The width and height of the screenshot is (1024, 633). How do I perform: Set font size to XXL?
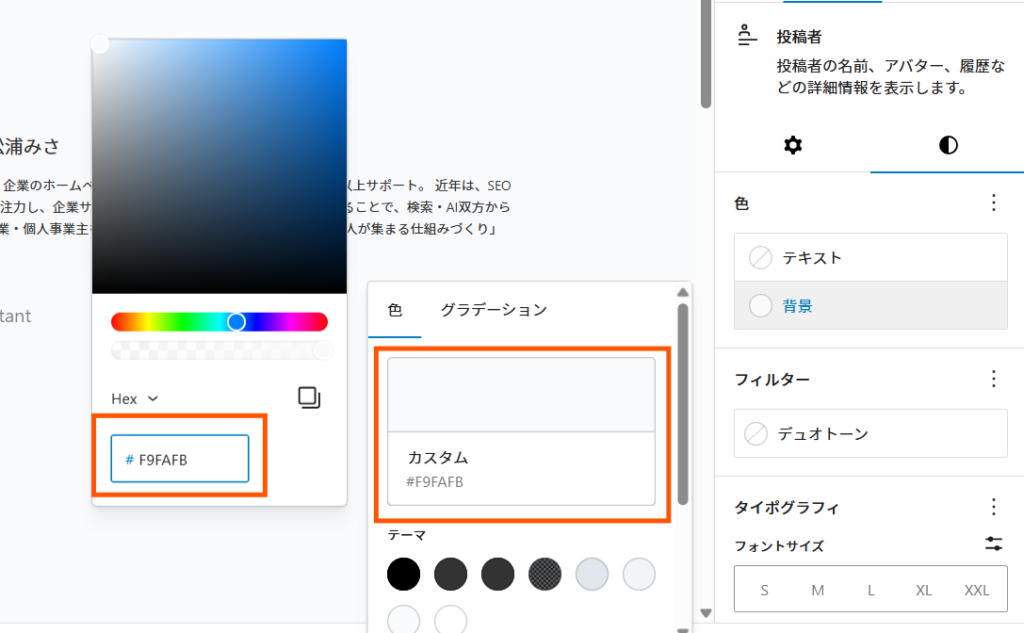976,590
